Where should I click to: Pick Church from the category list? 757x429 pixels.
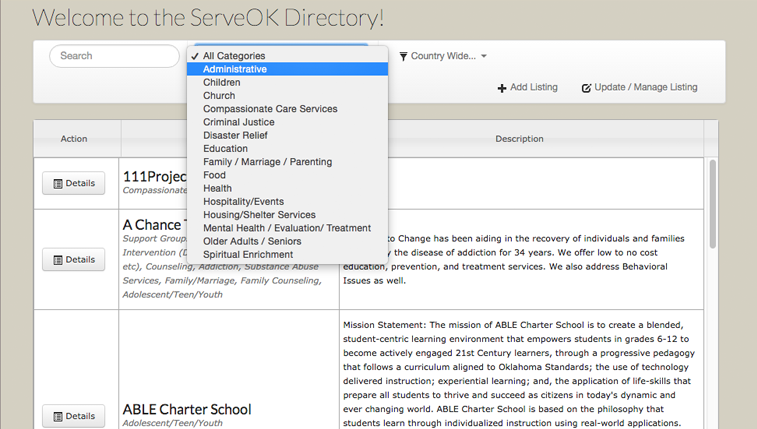tap(287, 96)
